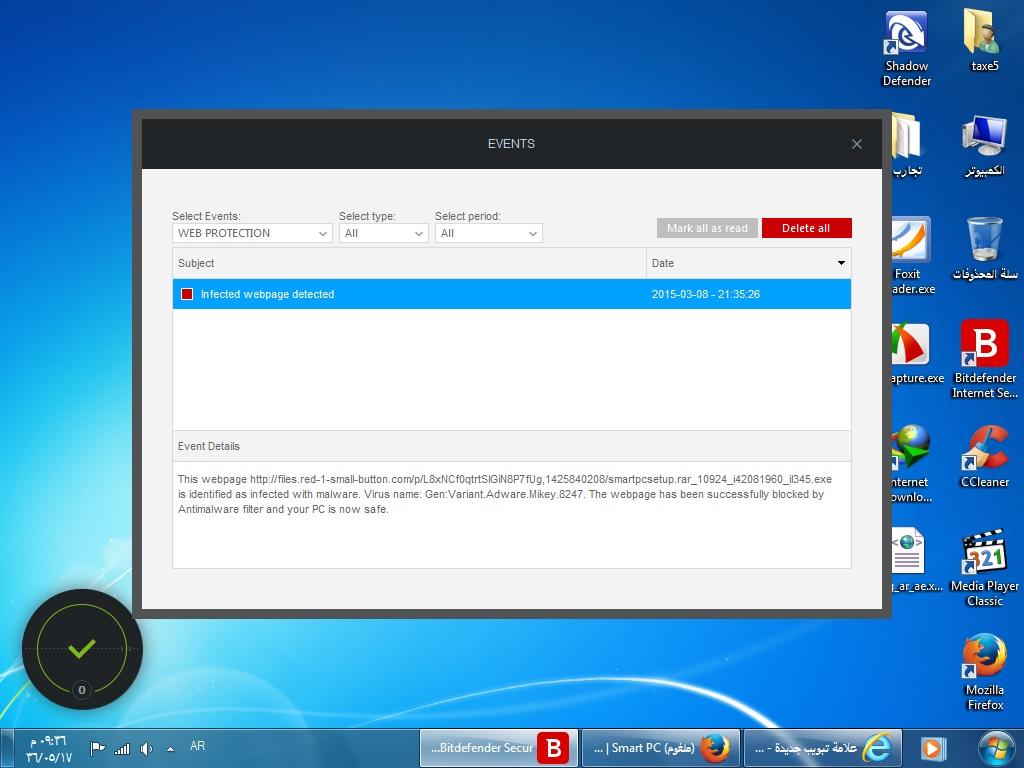Switch to Smart PC Firefox taskbar window
The height and width of the screenshot is (768, 1024).
660,748
